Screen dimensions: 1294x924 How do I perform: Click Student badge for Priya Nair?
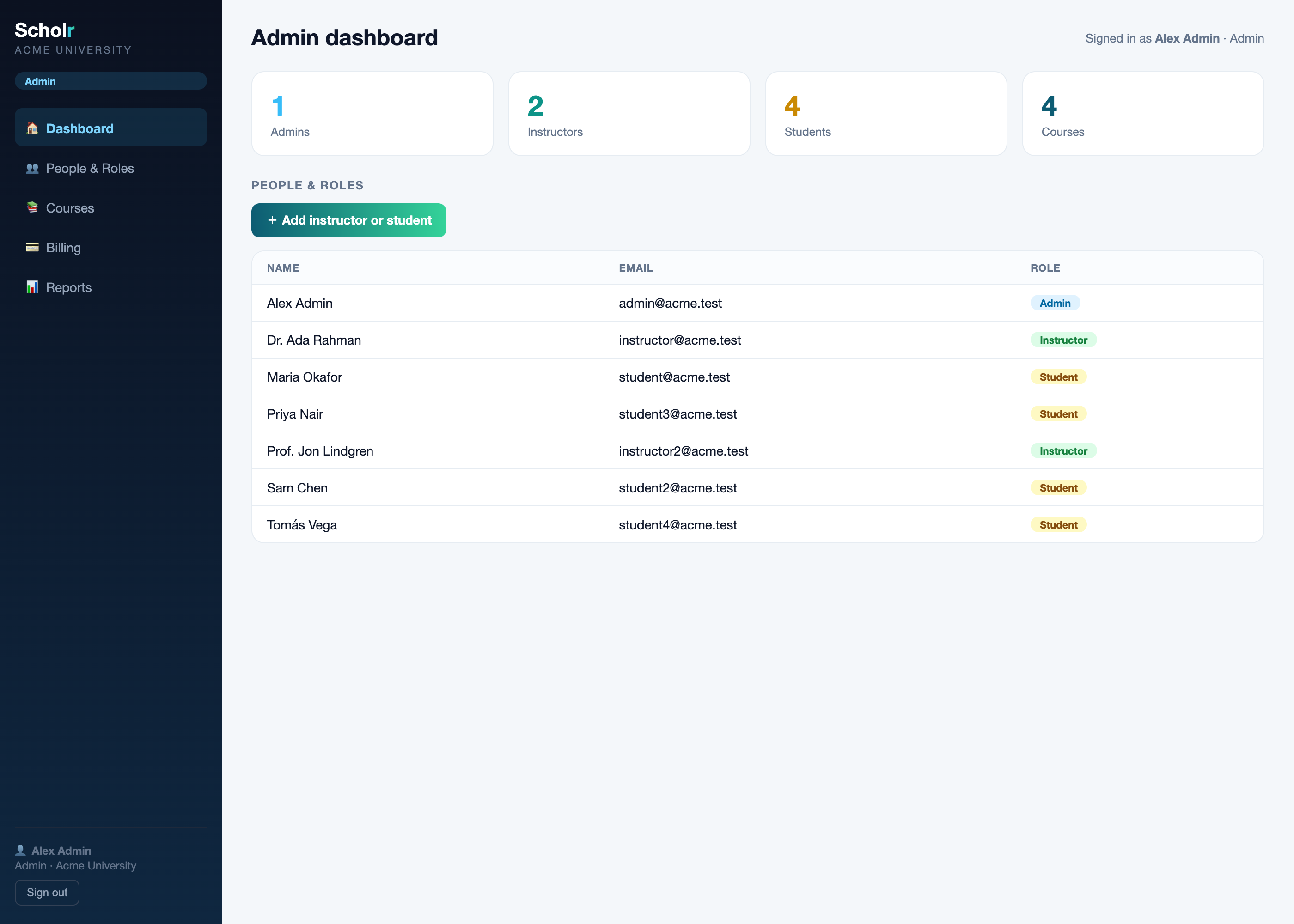1058,414
